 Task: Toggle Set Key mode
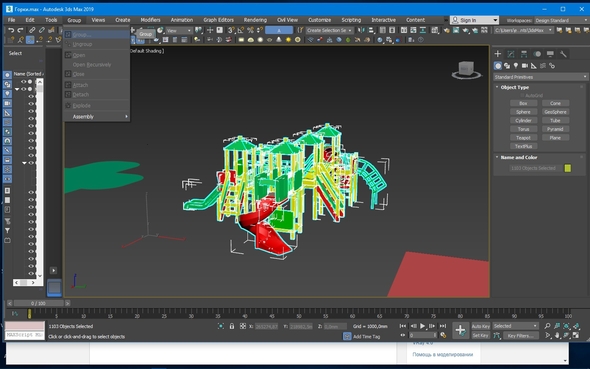click(x=481, y=336)
